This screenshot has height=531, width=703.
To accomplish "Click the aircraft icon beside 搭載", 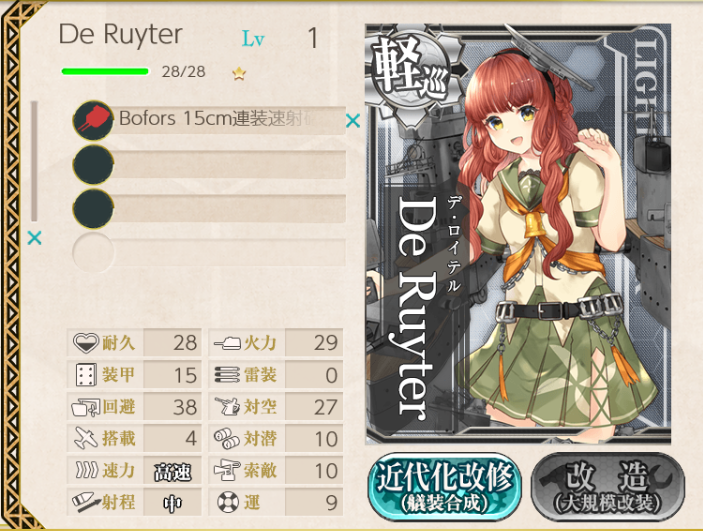I will [86, 438].
